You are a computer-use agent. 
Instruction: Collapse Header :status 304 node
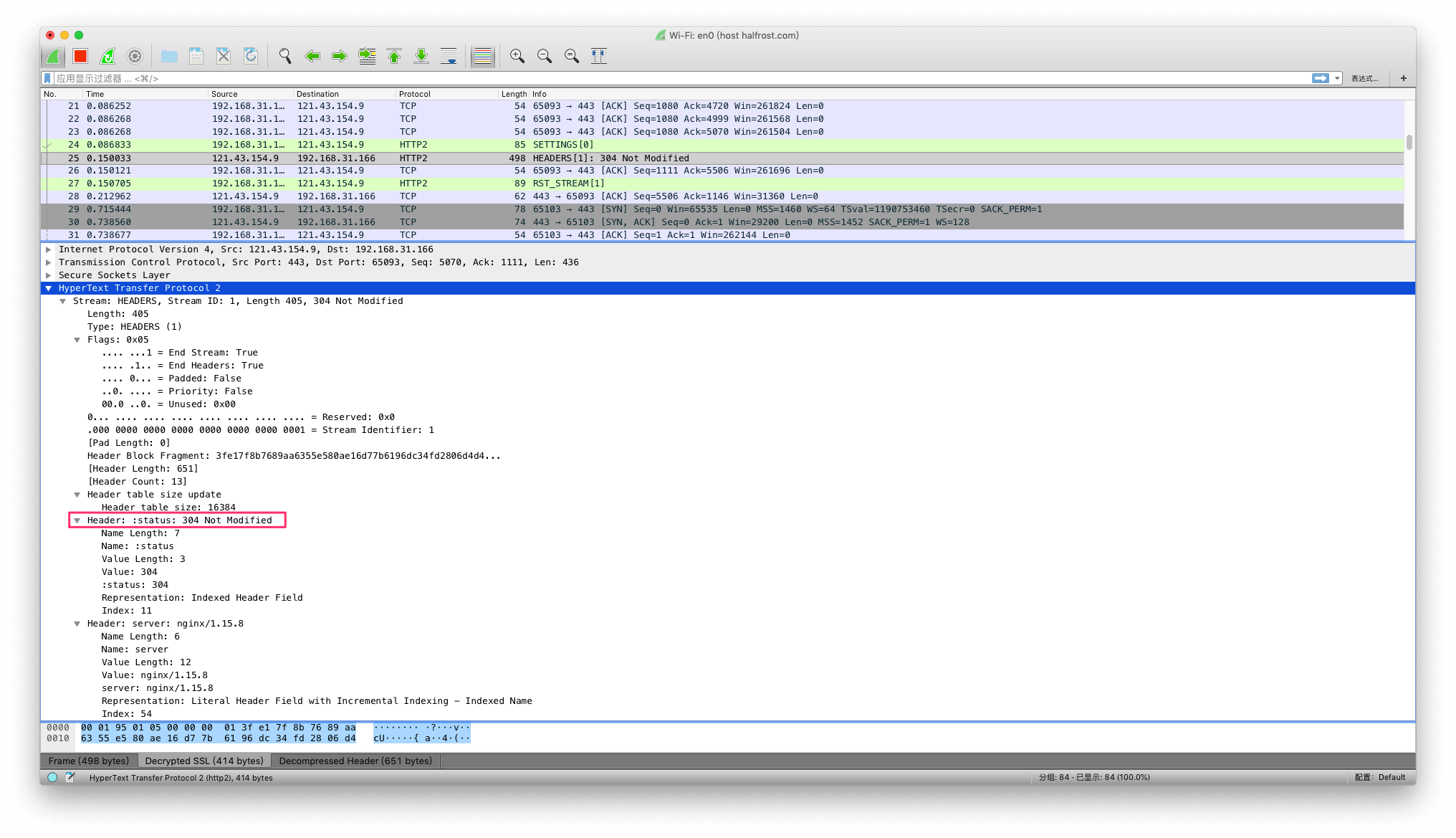tap(77, 520)
